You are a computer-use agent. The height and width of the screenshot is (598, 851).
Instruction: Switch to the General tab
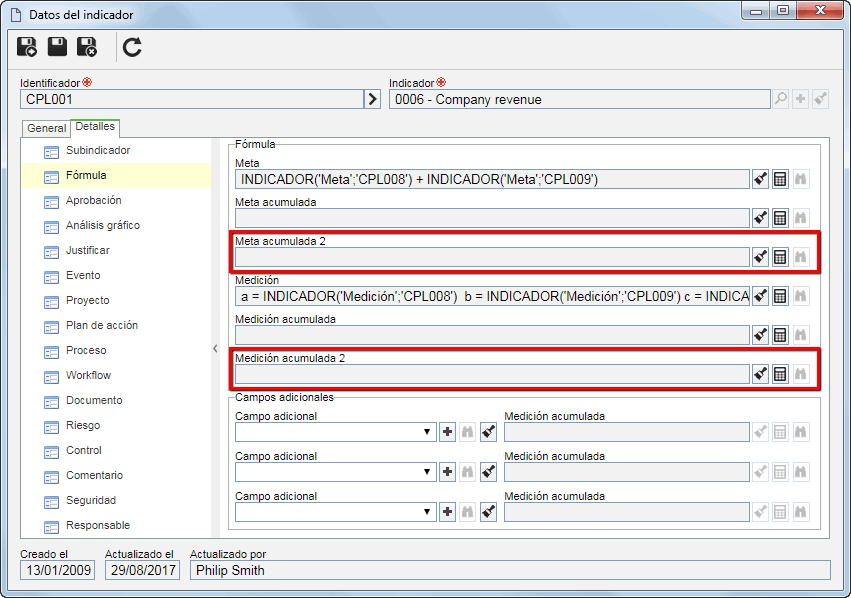pyautogui.click(x=47, y=128)
